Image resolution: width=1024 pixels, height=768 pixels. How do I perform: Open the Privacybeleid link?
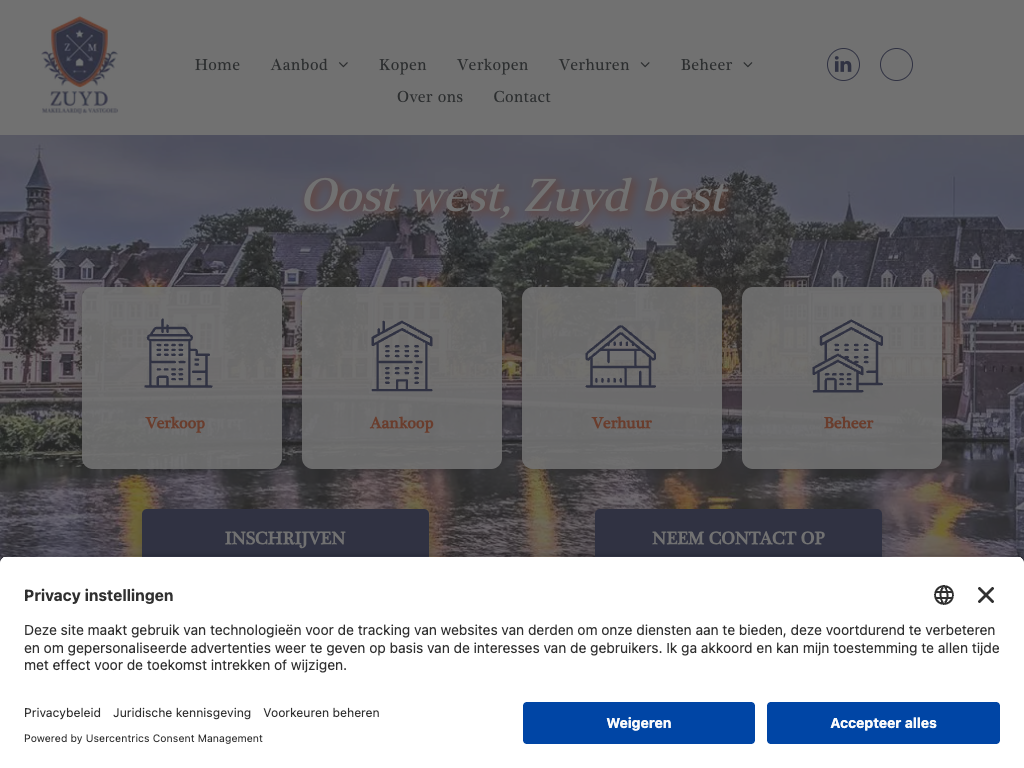tap(62, 713)
